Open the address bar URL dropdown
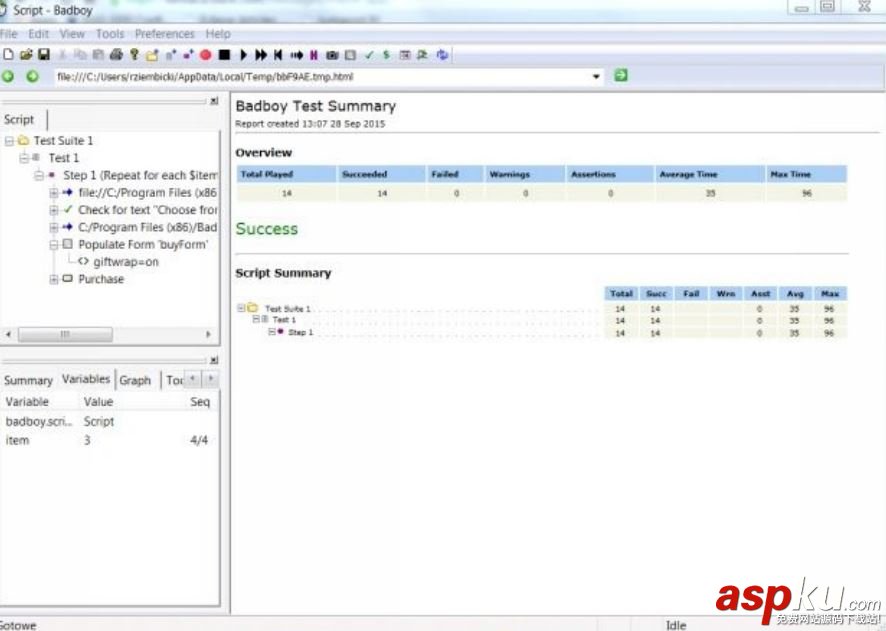Image resolution: width=886 pixels, height=631 pixels. pos(596,76)
